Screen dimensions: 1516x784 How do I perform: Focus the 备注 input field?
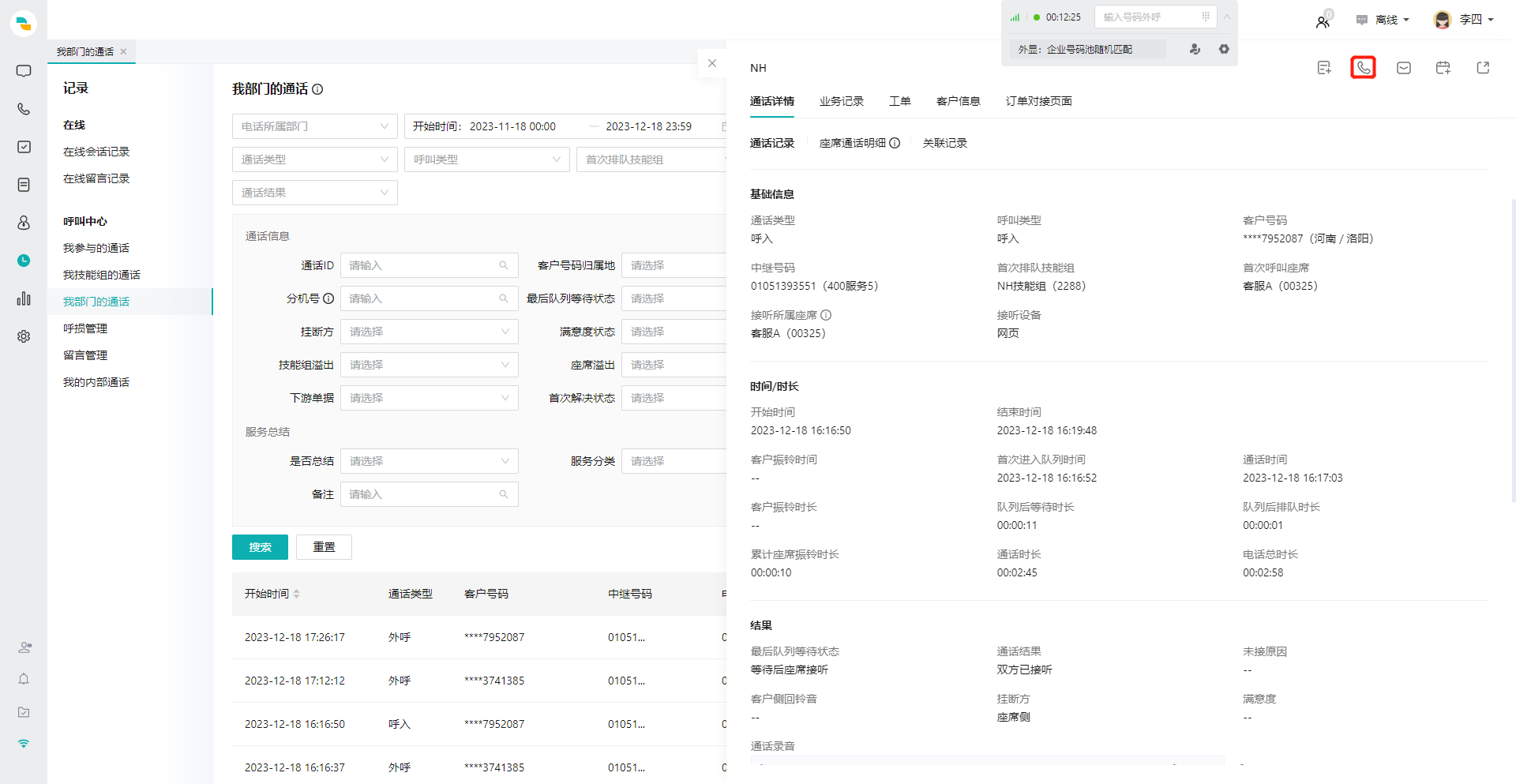tap(430, 494)
